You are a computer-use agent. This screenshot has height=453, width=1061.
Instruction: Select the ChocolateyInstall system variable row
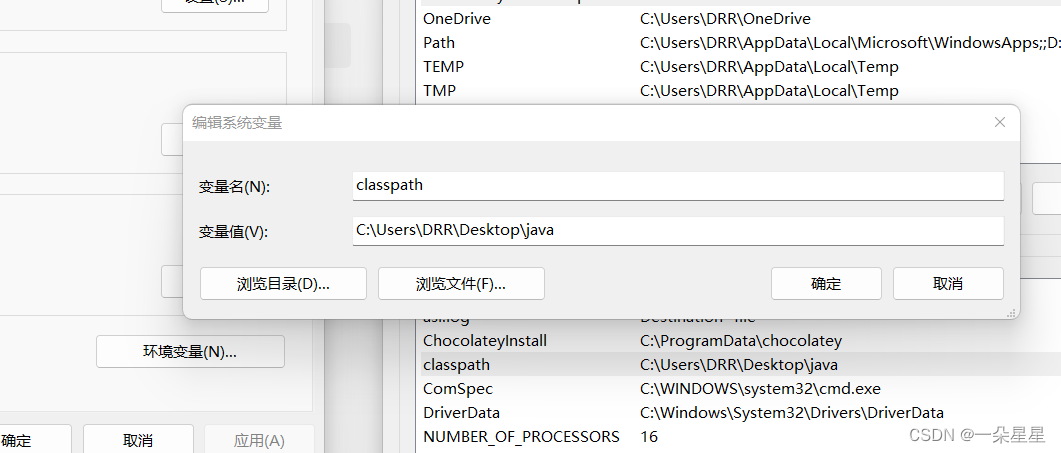pos(740,341)
